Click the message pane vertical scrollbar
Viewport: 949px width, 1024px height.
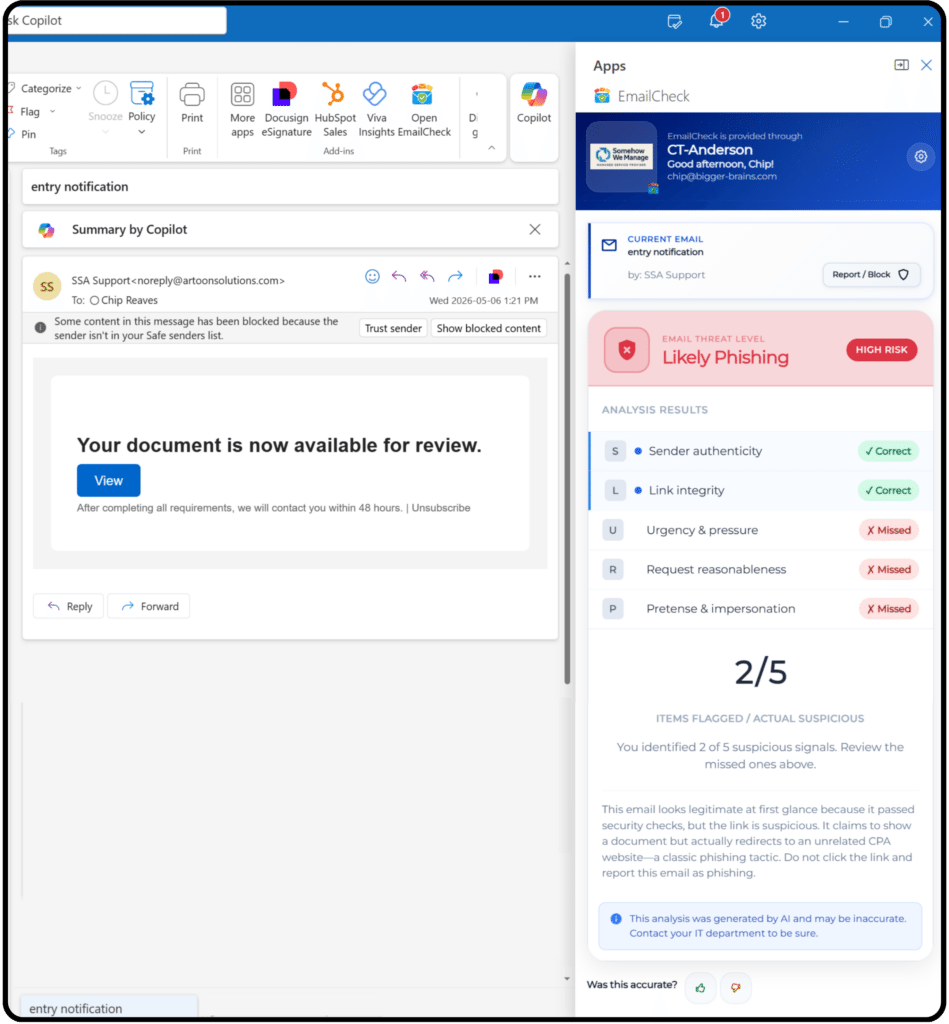(x=567, y=477)
